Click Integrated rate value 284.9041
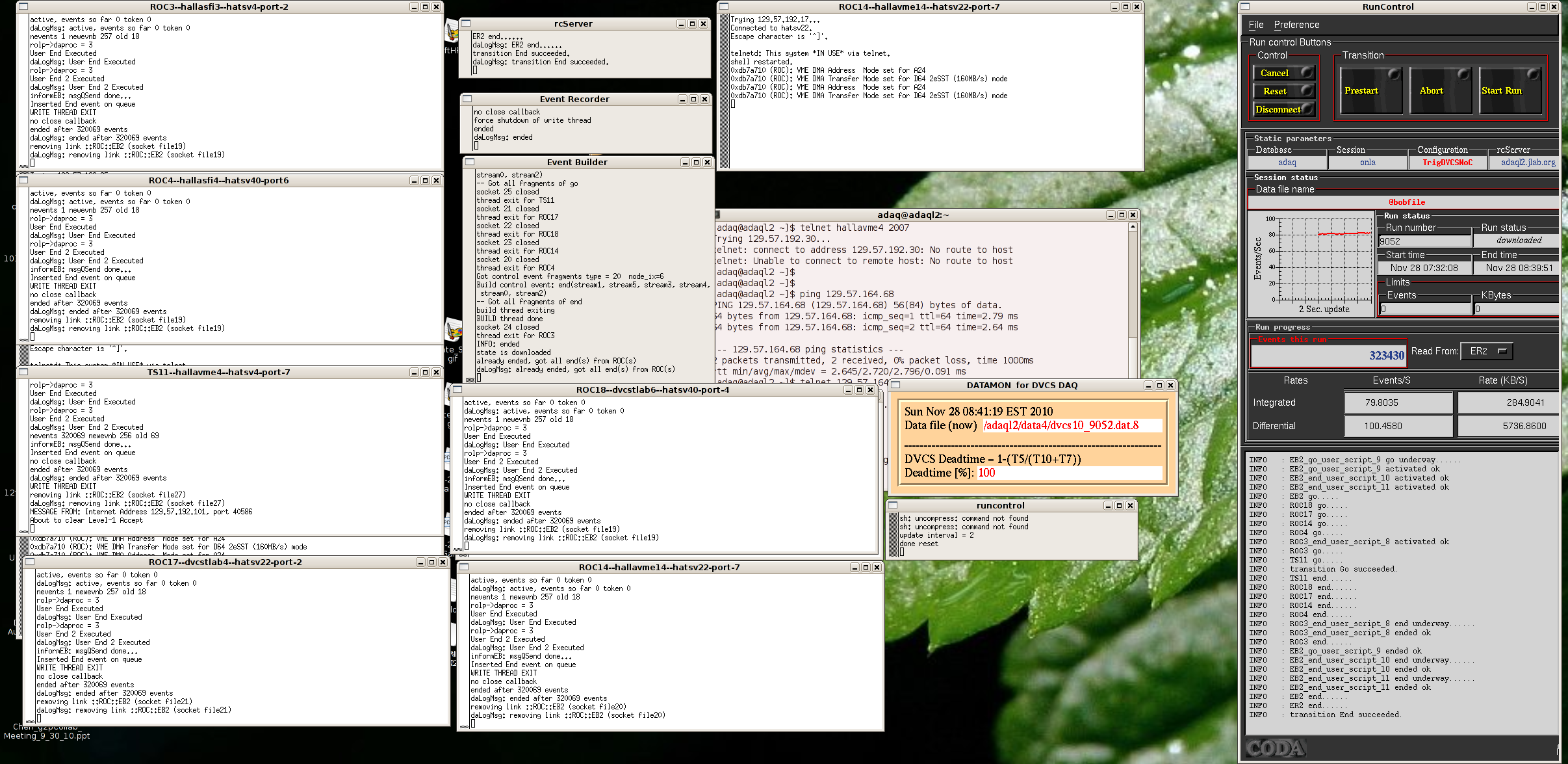This screenshot has height=764, width=1568. pyautogui.click(x=1509, y=402)
